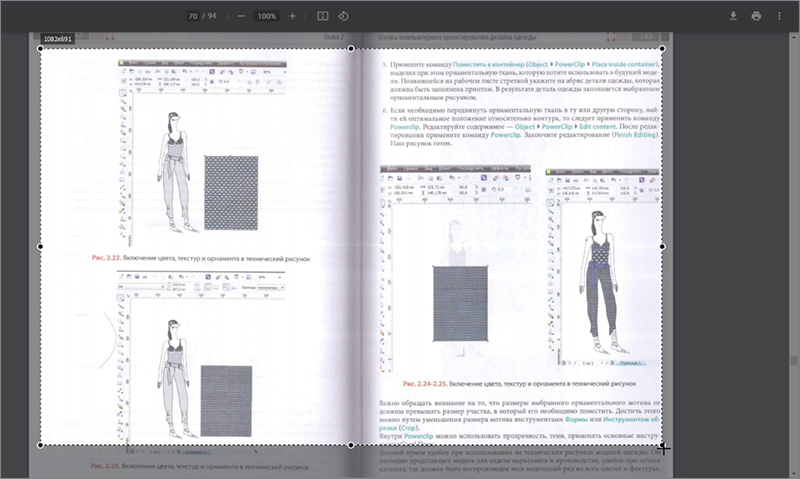
Task: Click the top-left selection corner handle
Action: [40, 48]
